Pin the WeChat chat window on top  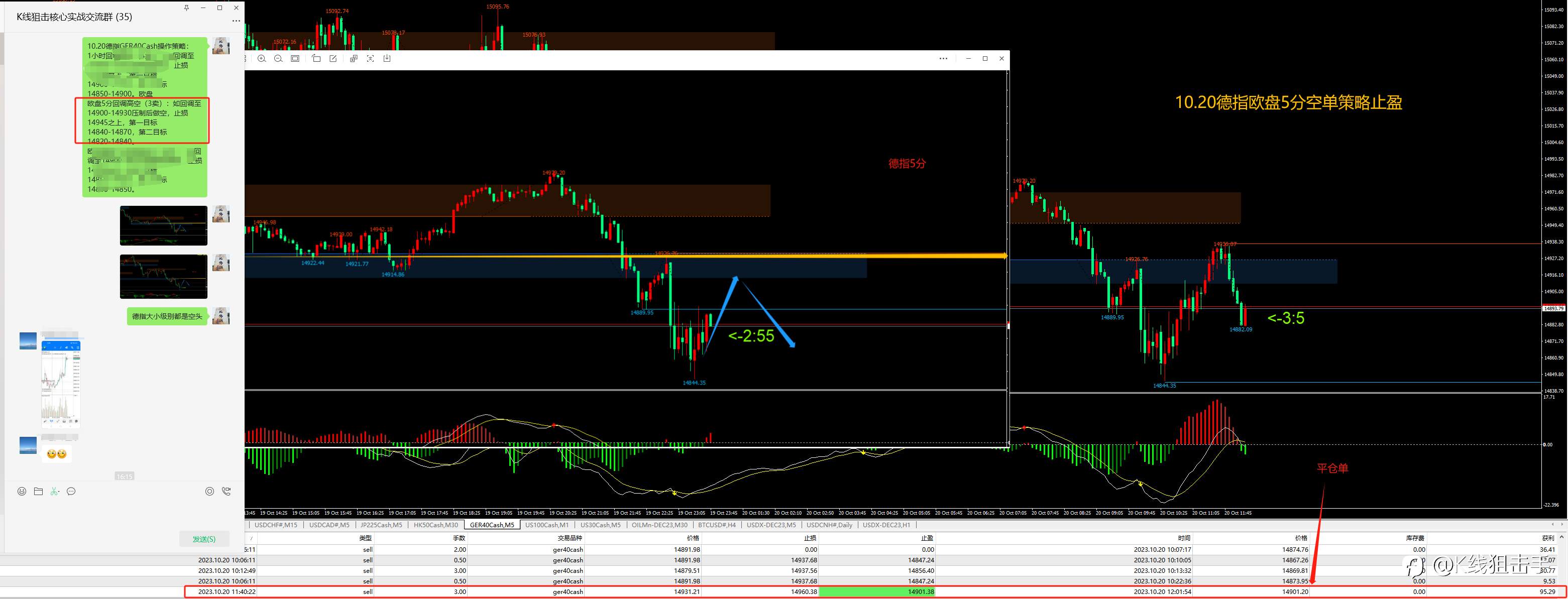pyautogui.click(x=186, y=8)
